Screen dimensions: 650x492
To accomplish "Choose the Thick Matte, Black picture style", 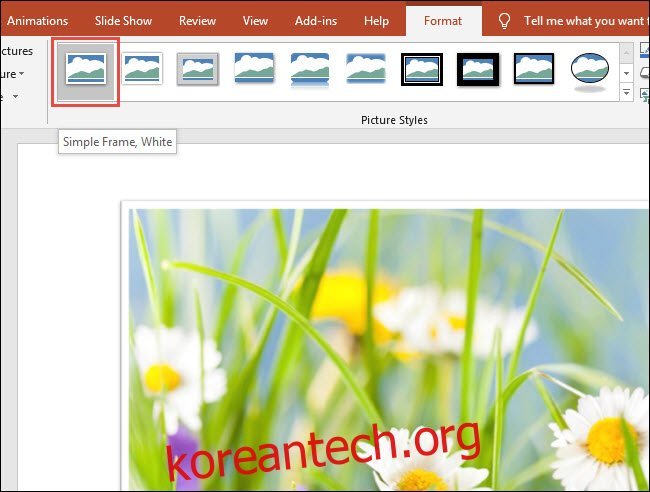I will tap(478, 69).
